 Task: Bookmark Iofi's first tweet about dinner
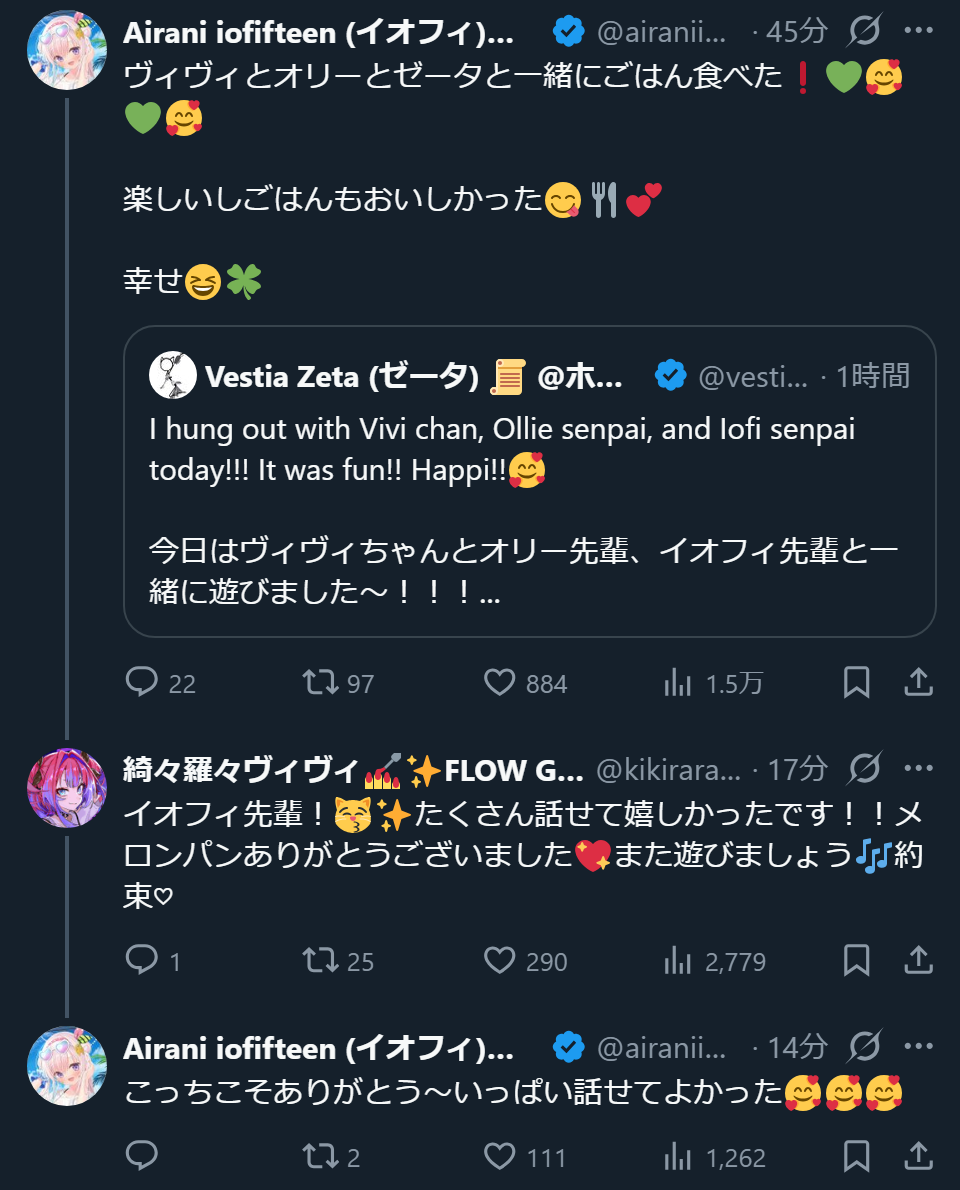pos(856,683)
